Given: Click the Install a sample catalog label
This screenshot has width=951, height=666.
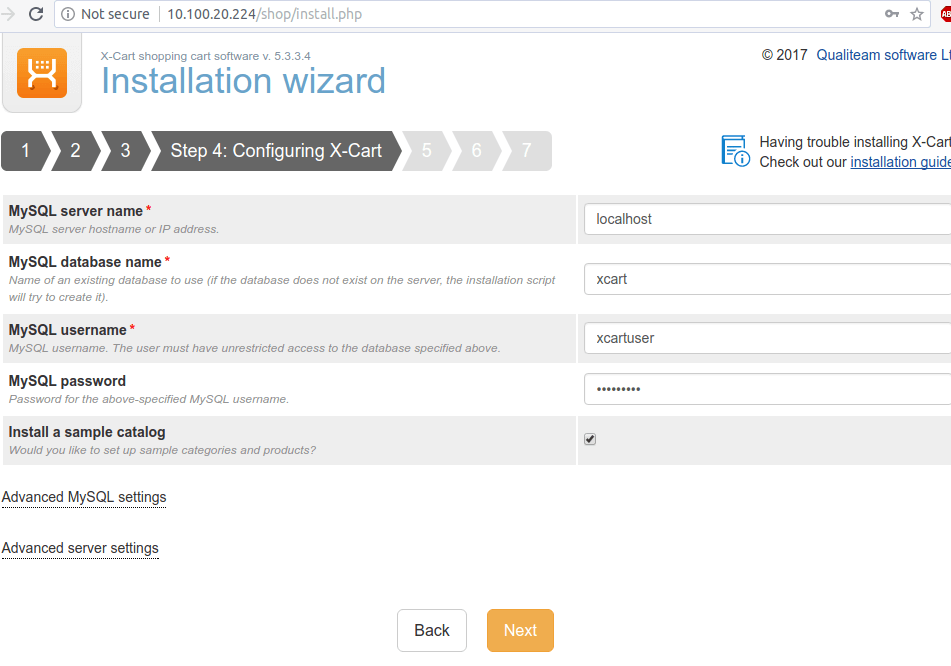Looking at the screenshot, I should pyautogui.click(x=87, y=432).
